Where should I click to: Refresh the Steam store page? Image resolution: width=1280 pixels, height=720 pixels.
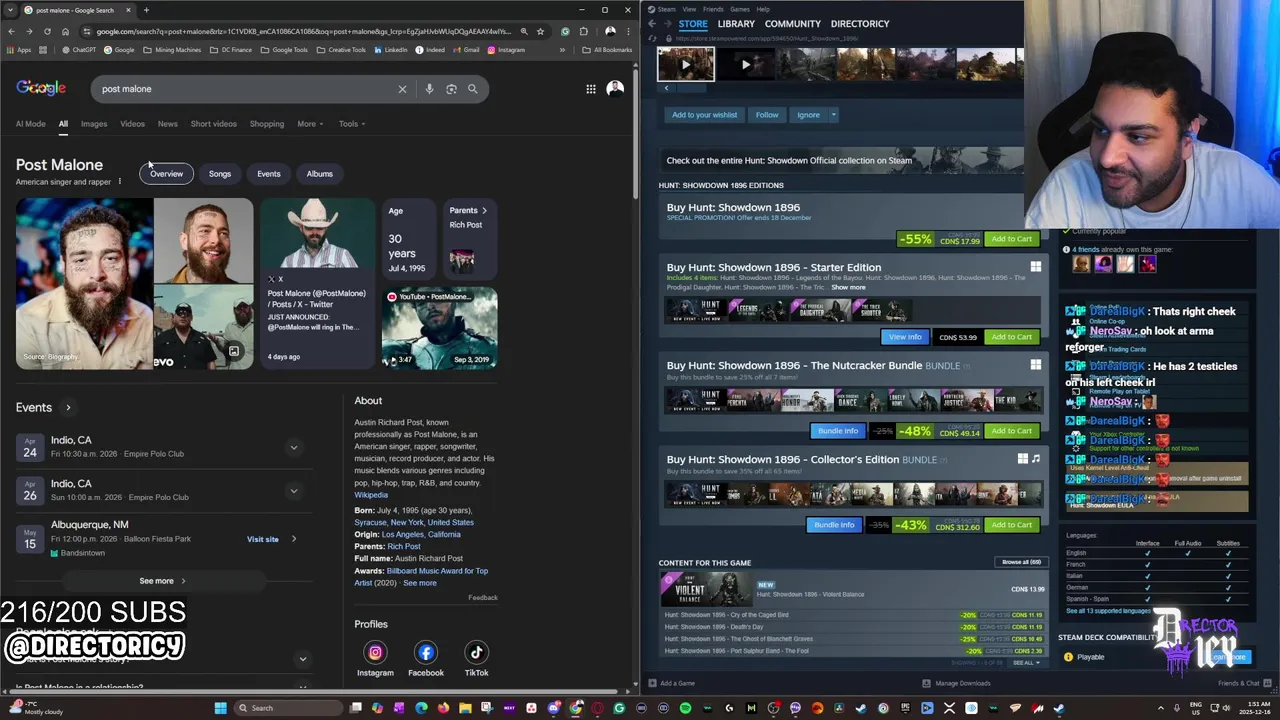click(653, 38)
